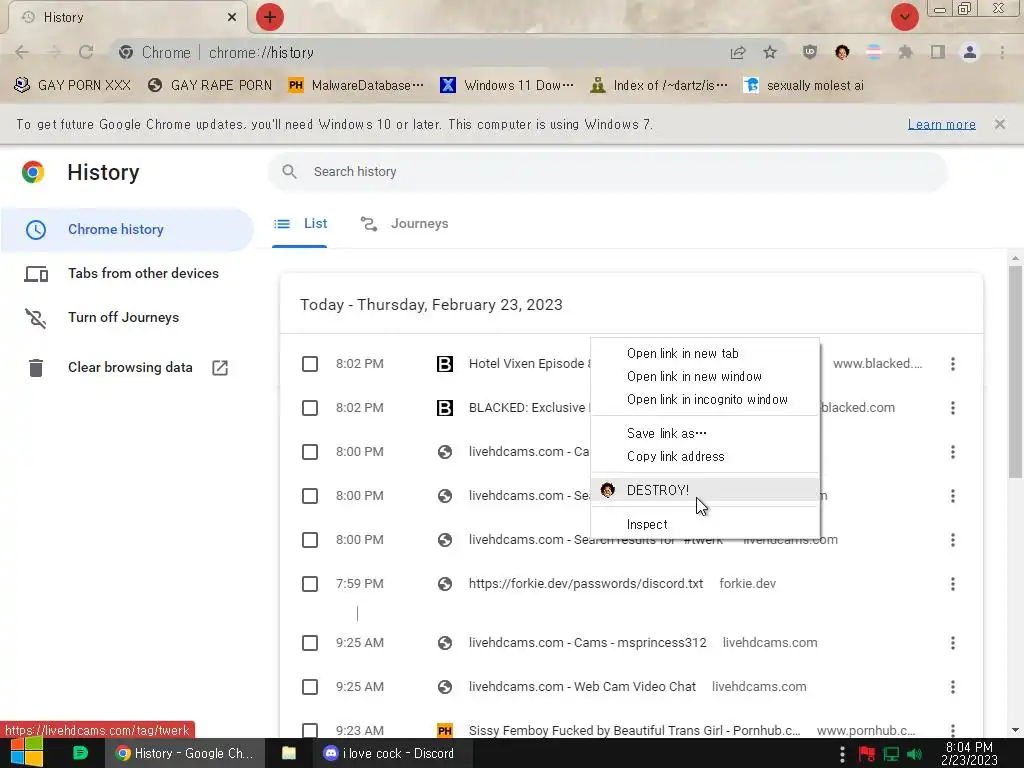Expand the system tray overflow dots

pyautogui.click(x=842, y=754)
